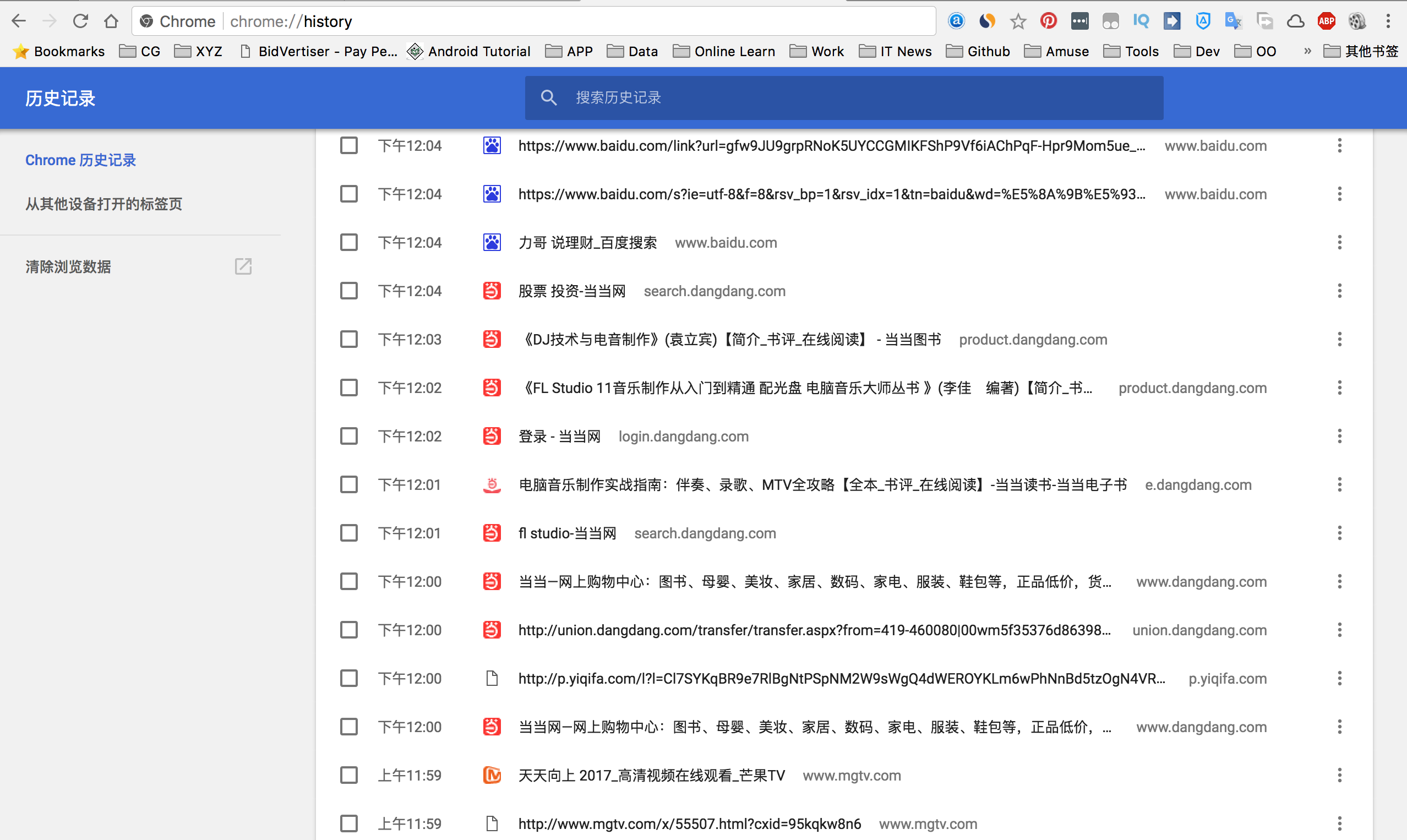Click the forward navigation arrow
This screenshot has height=840, width=1407.
point(50,21)
